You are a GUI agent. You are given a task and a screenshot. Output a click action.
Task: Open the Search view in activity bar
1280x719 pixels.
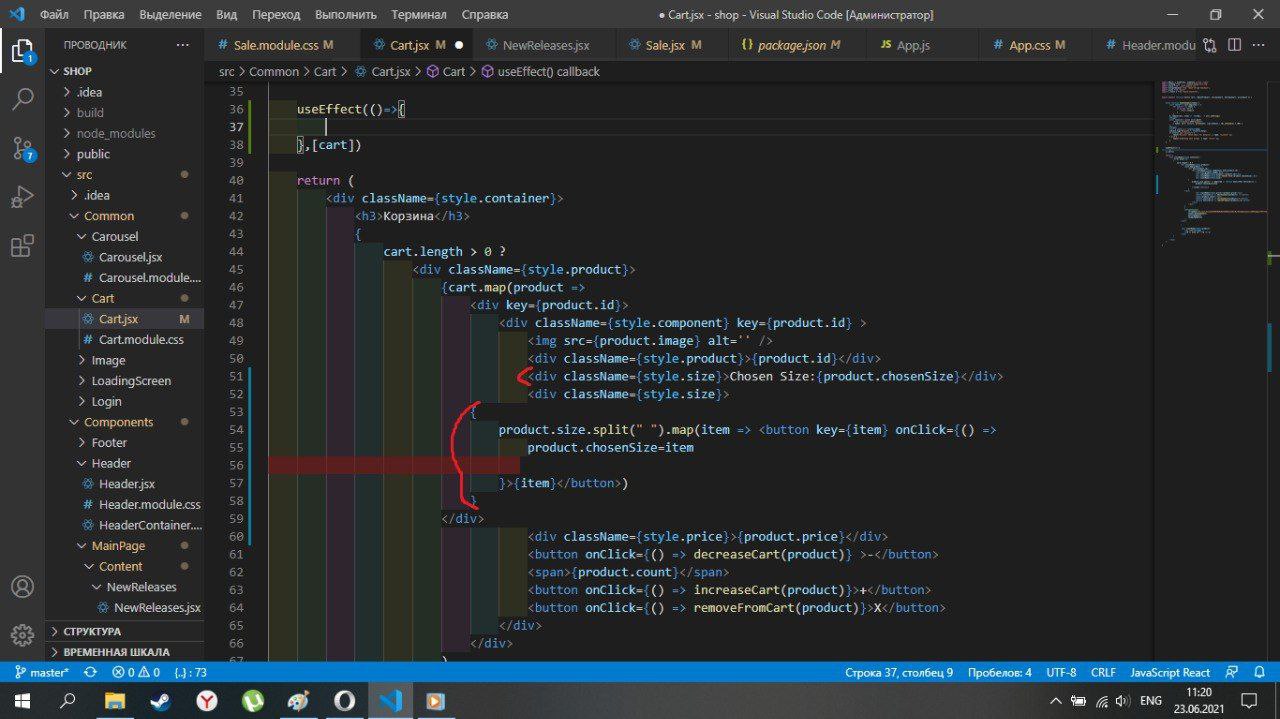[x=22, y=99]
